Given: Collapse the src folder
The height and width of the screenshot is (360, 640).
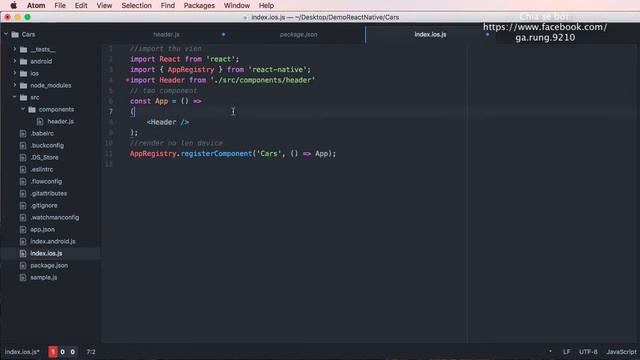Looking at the screenshot, I should pos(15,97).
